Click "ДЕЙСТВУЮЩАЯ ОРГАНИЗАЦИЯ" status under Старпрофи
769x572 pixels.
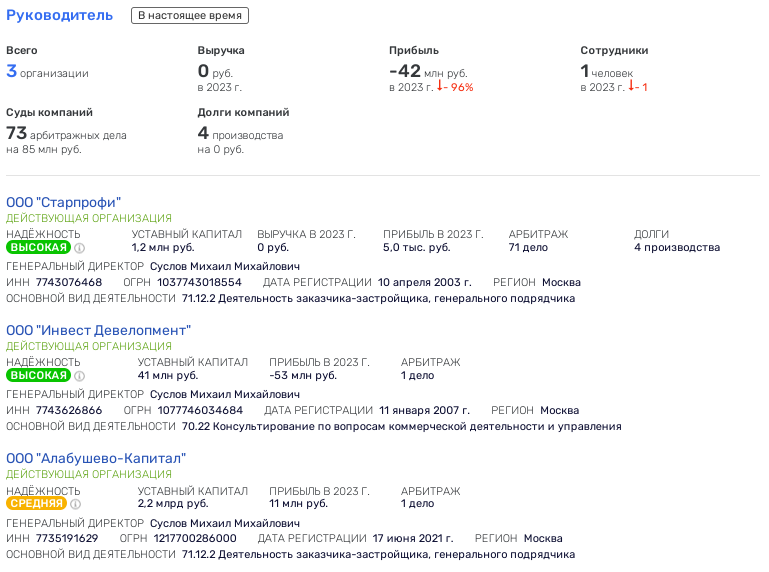(89, 218)
